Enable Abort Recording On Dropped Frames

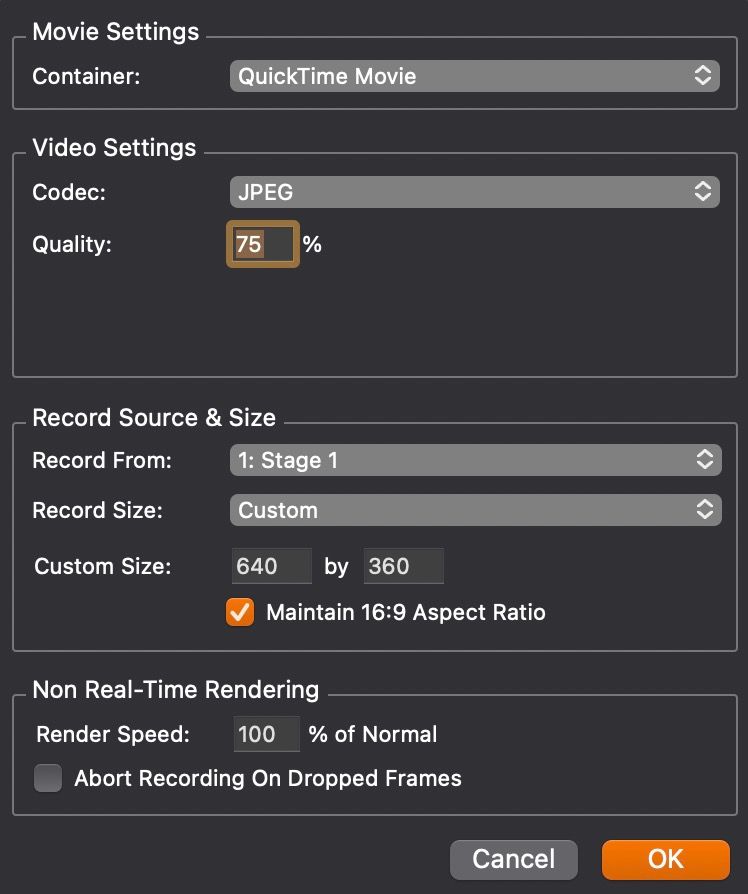tap(48, 778)
